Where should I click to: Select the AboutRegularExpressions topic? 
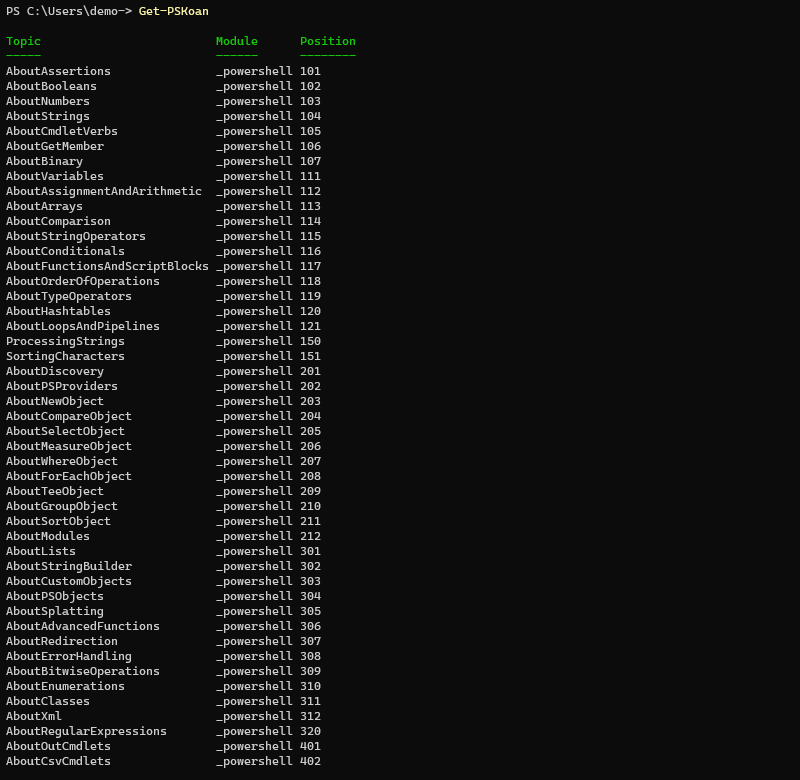(x=86, y=731)
